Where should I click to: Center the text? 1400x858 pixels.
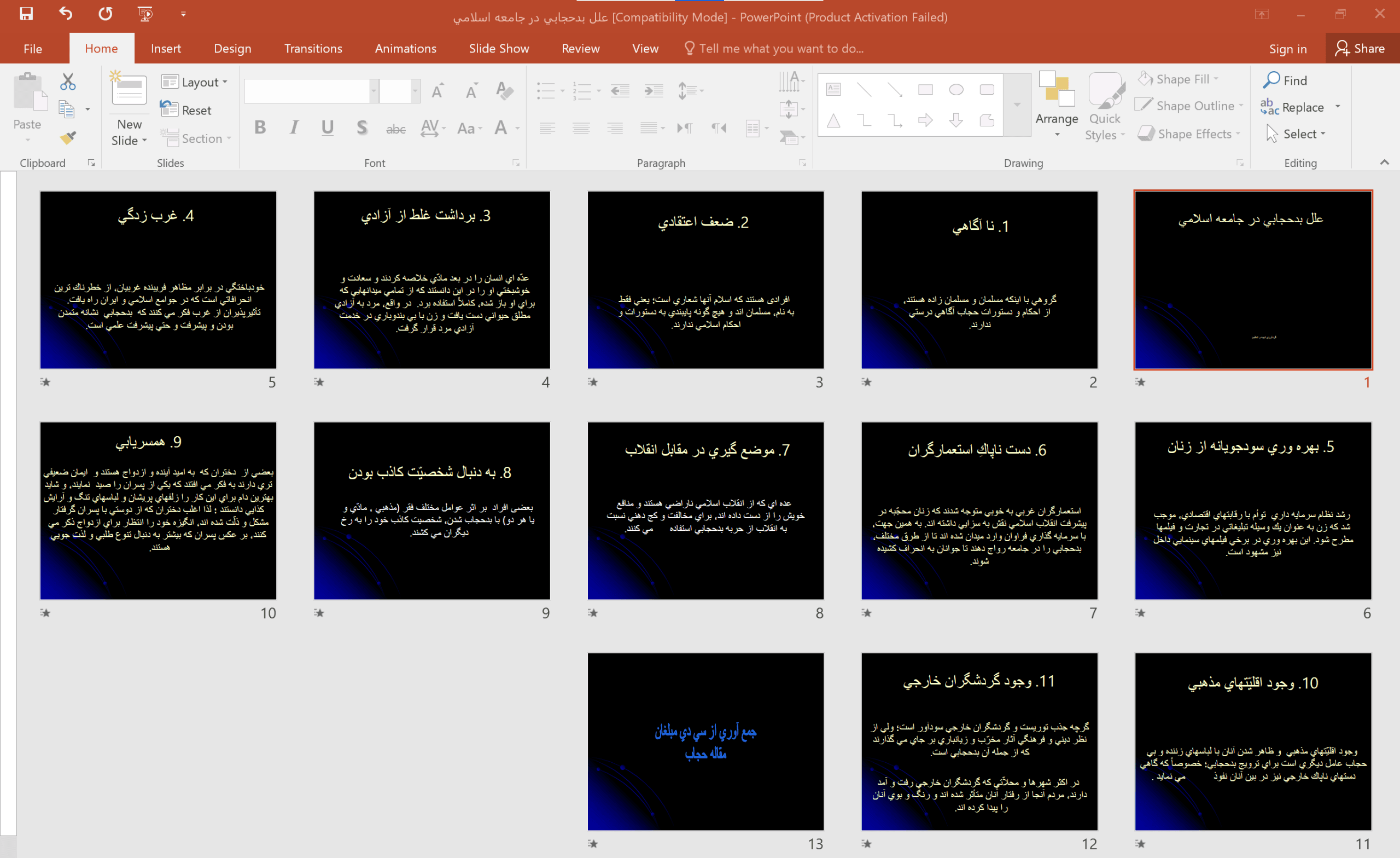coord(581,128)
